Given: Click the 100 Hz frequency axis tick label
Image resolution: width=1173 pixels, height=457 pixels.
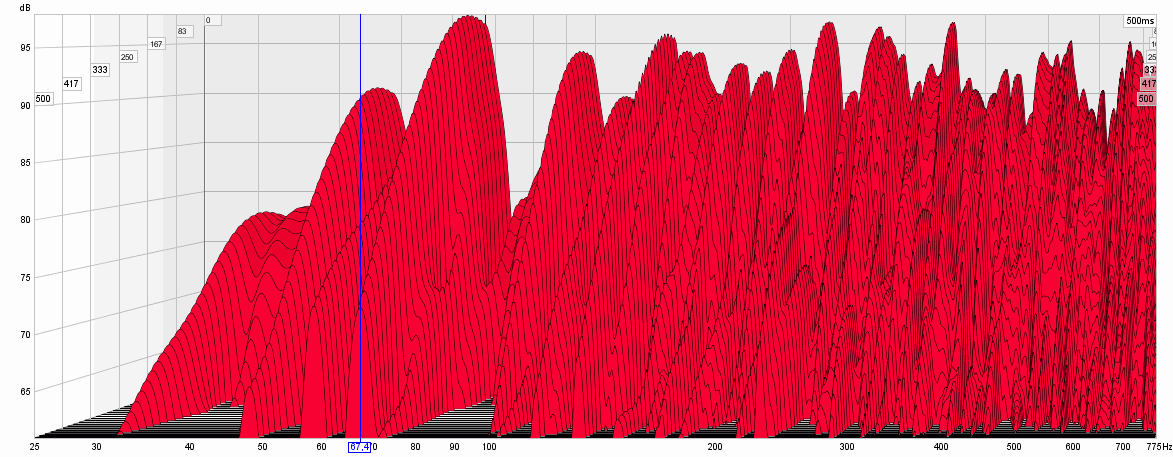Looking at the screenshot, I should (x=489, y=446).
